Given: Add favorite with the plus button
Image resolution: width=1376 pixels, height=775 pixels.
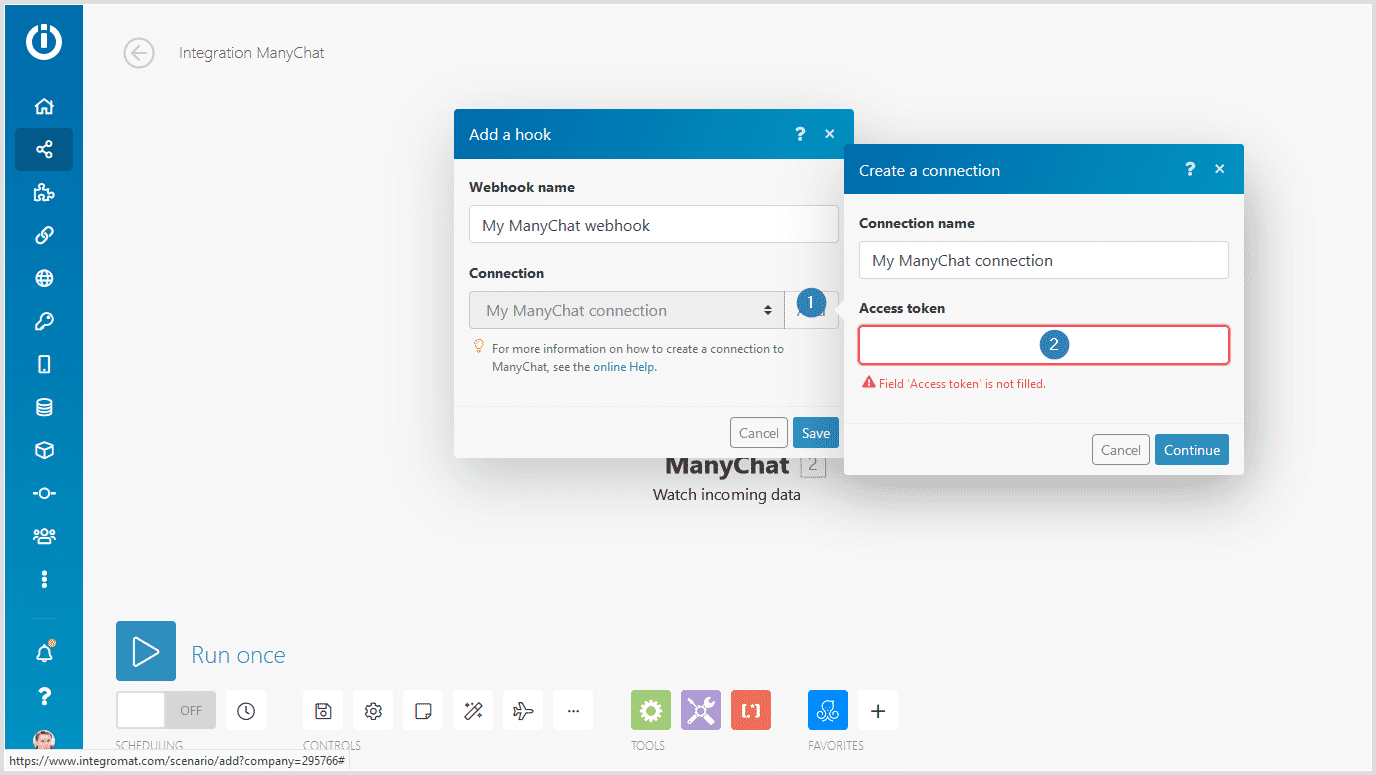Looking at the screenshot, I should (878, 710).
